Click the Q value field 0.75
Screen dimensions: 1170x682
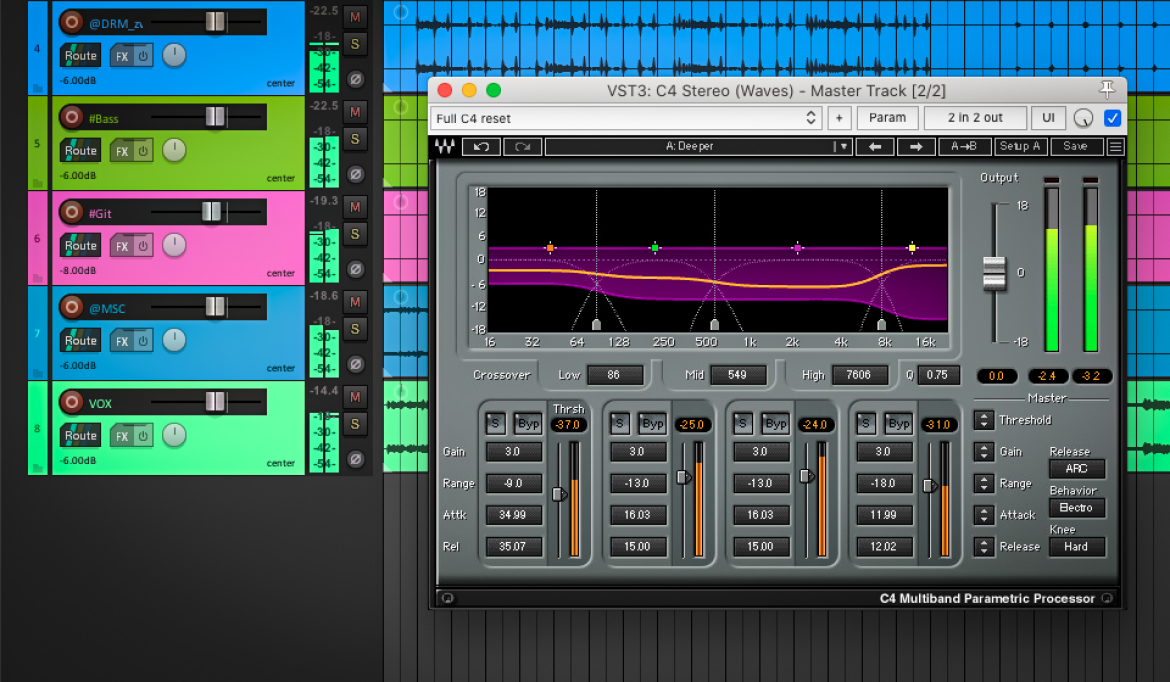pos(936,375)
